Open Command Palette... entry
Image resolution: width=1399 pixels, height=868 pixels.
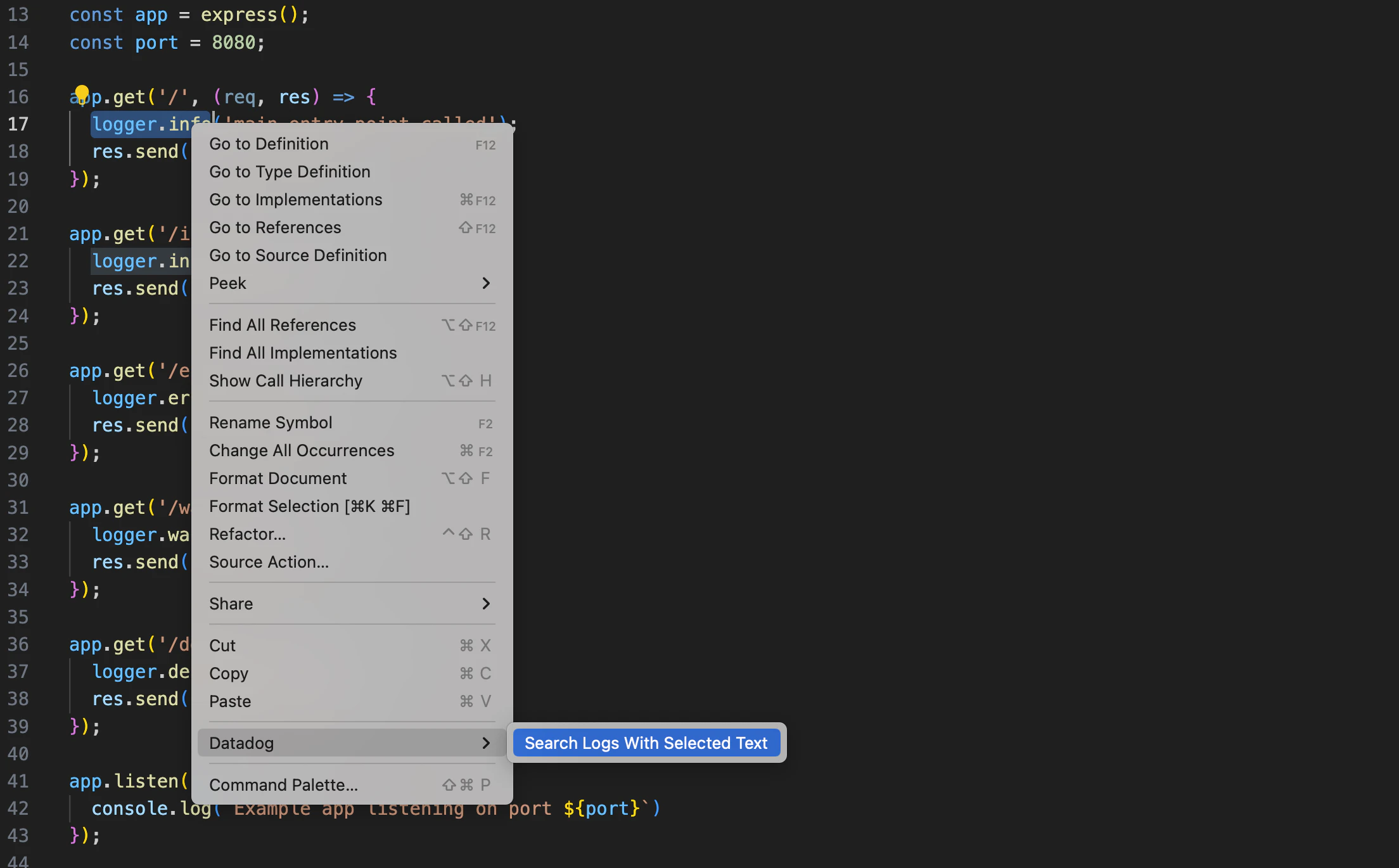(283, 785)
